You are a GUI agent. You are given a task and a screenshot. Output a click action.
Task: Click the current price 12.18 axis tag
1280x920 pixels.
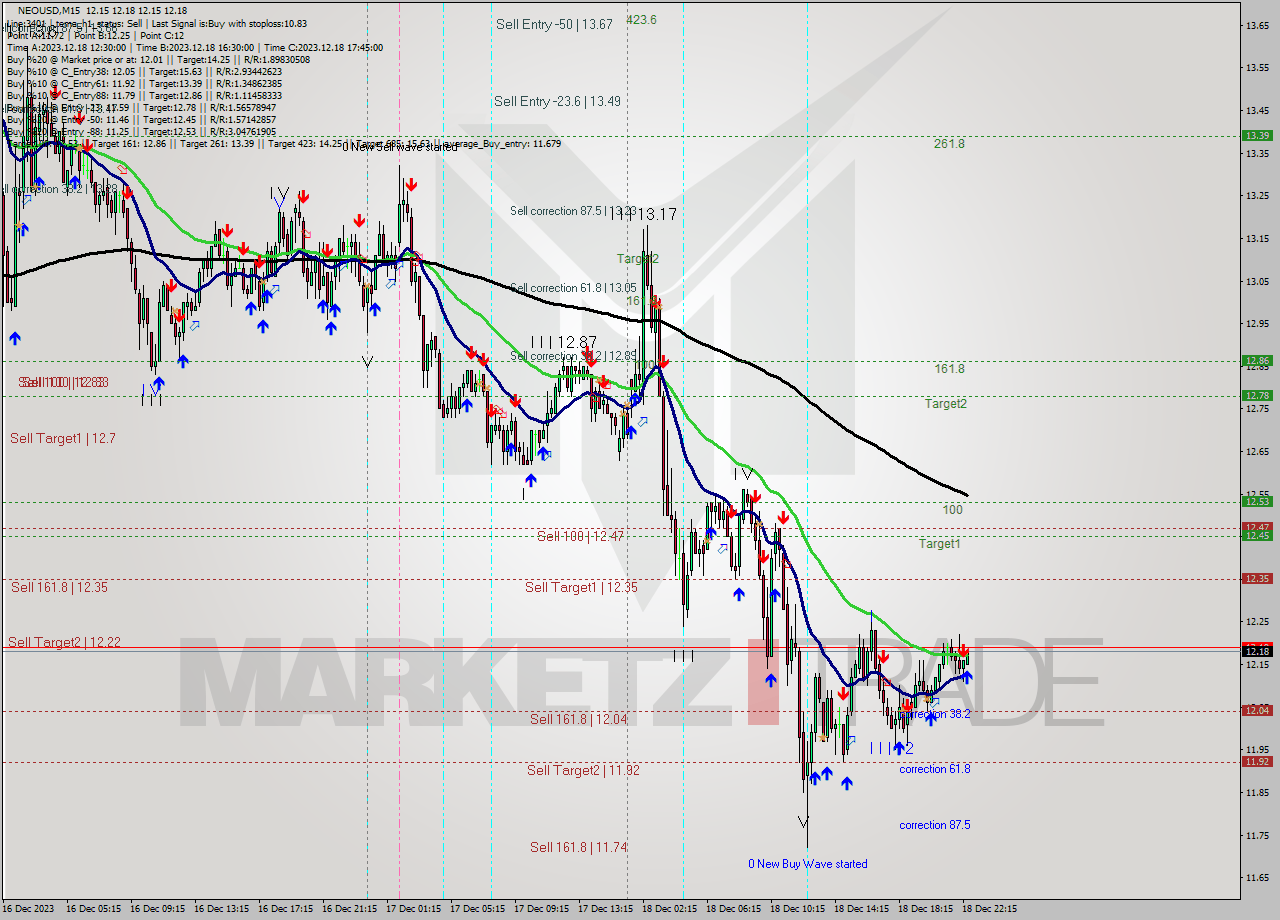(x=1257, y=651)
